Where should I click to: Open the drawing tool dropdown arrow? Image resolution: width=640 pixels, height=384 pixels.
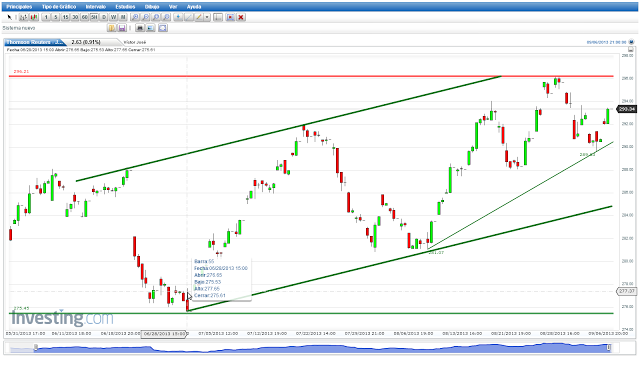coord(207,17)
